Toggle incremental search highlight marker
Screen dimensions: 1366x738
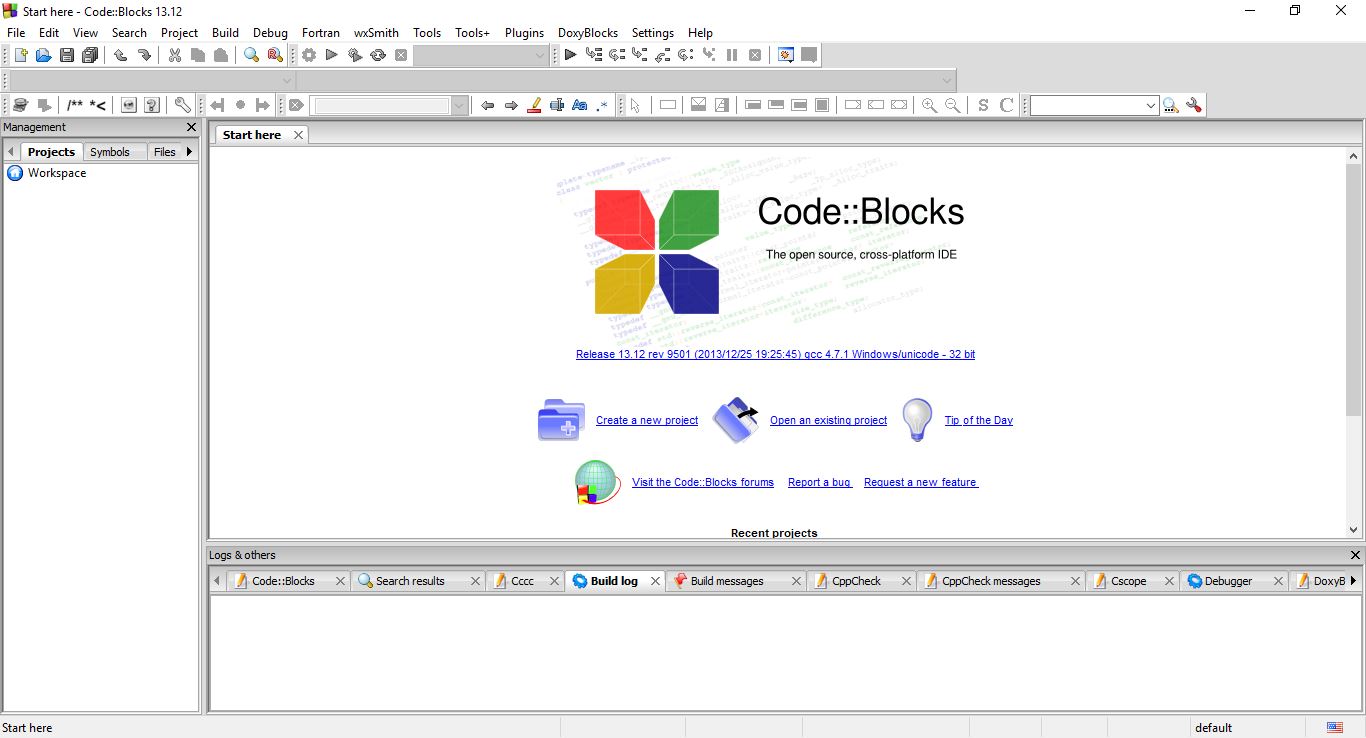tap(534, 105)
